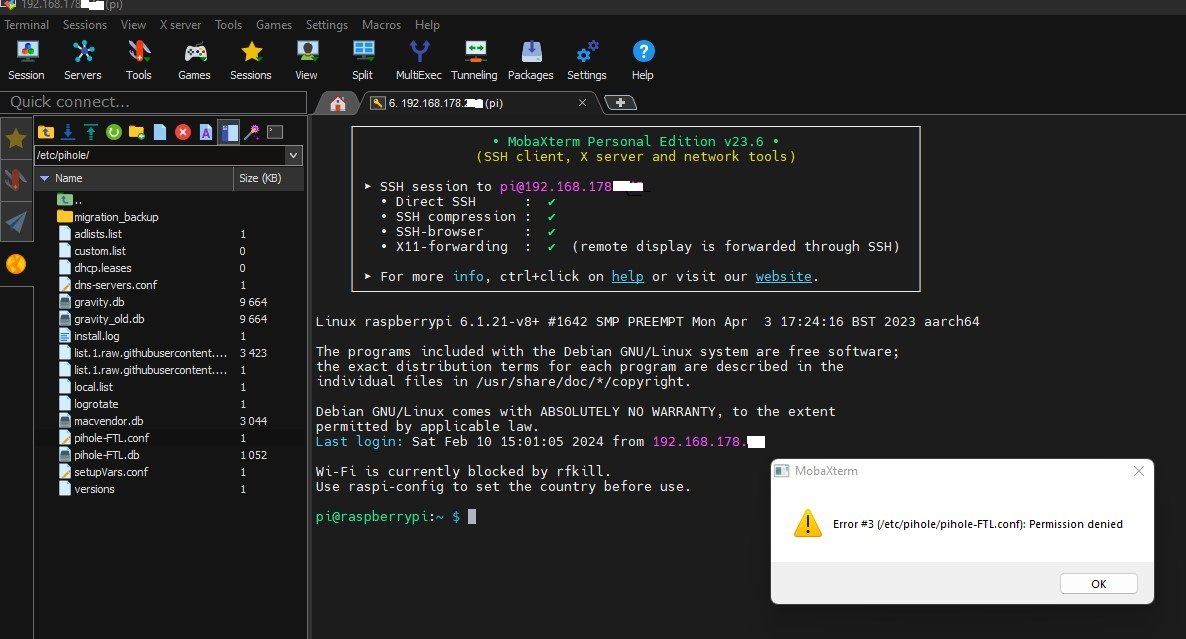
Task: Go to the parent directory using the toolbar icon
Action: (x=45, y=132)
